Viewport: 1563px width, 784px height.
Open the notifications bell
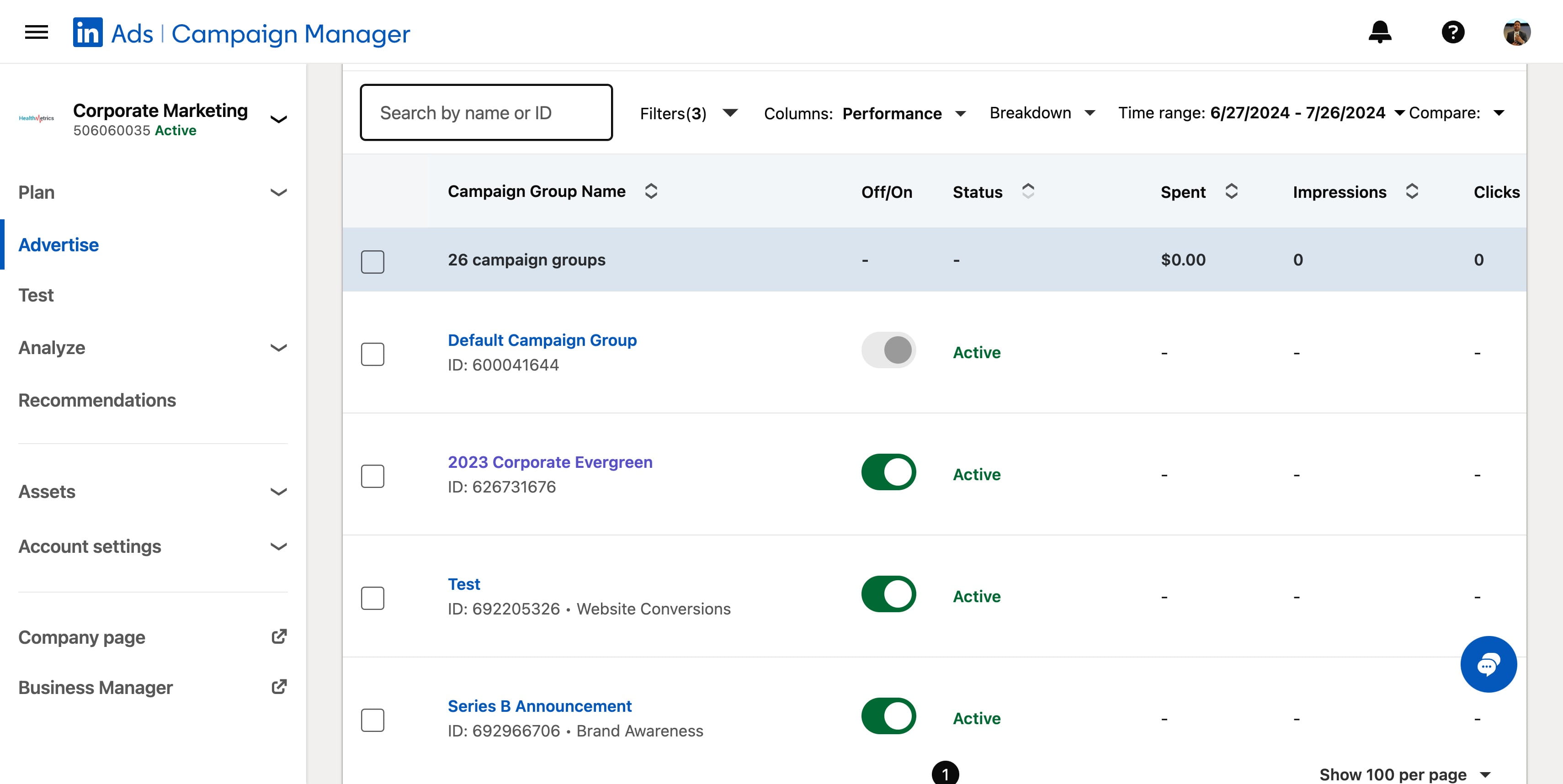(x=1379, y=32)
